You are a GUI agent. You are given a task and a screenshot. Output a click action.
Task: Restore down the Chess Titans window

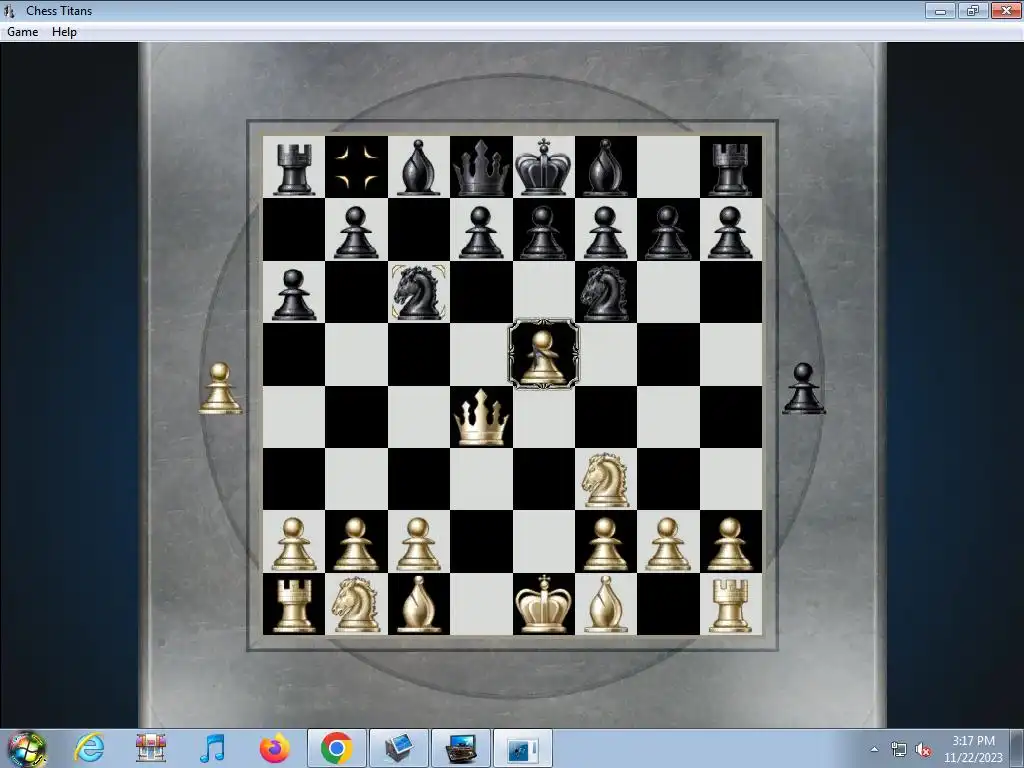(973, 10)
